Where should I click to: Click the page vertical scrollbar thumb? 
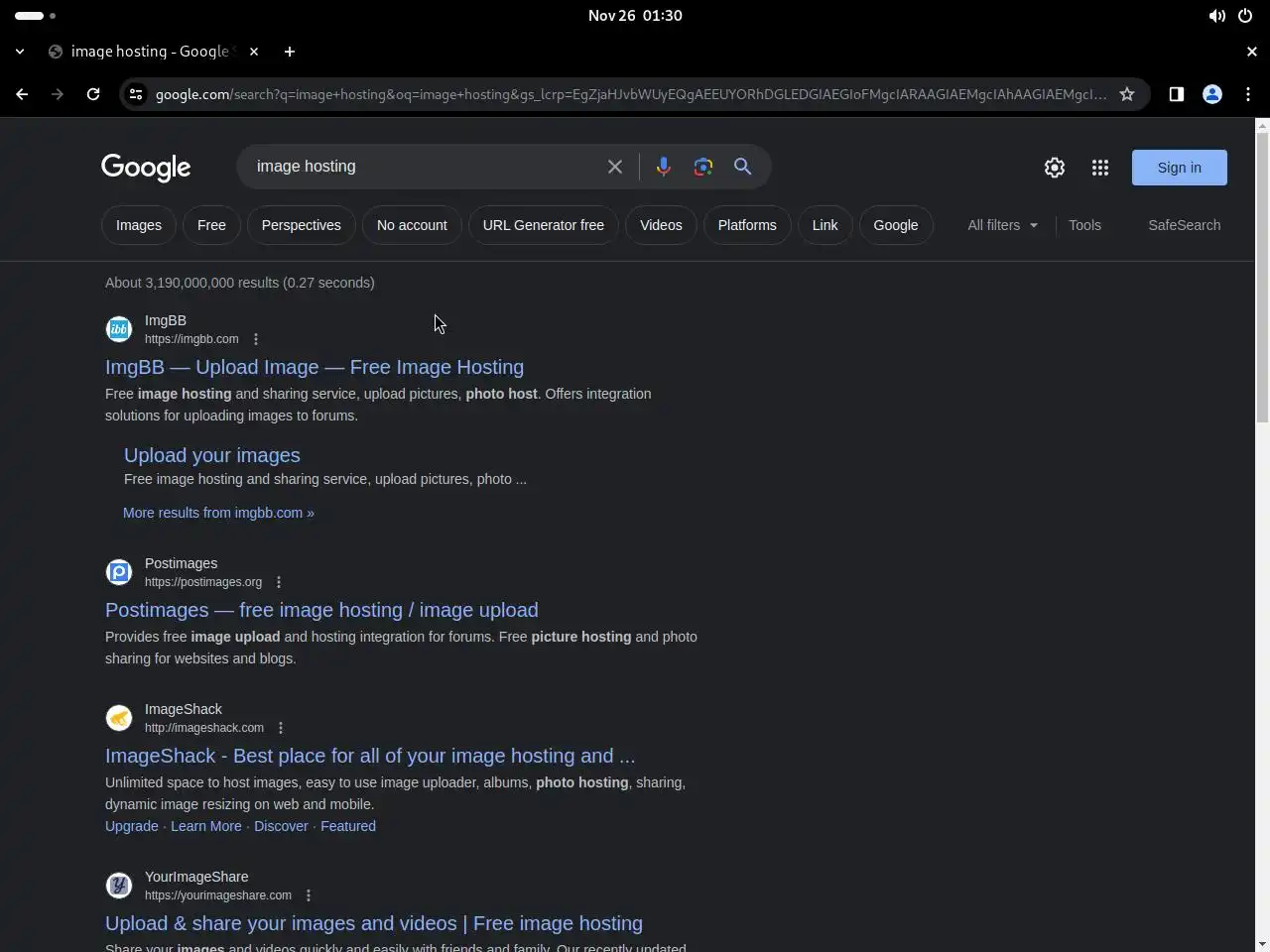tap(1262, 278)
